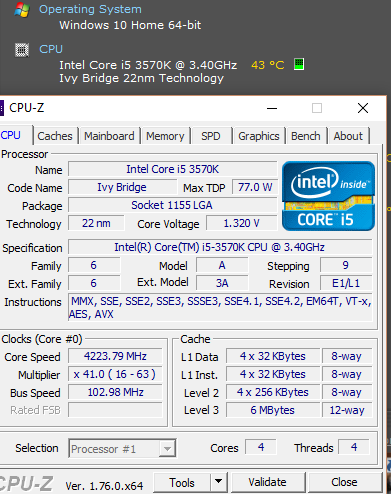This screenshot has height=494, width=391.
Task: Go to the SPD tab
Action: [211, 136]
